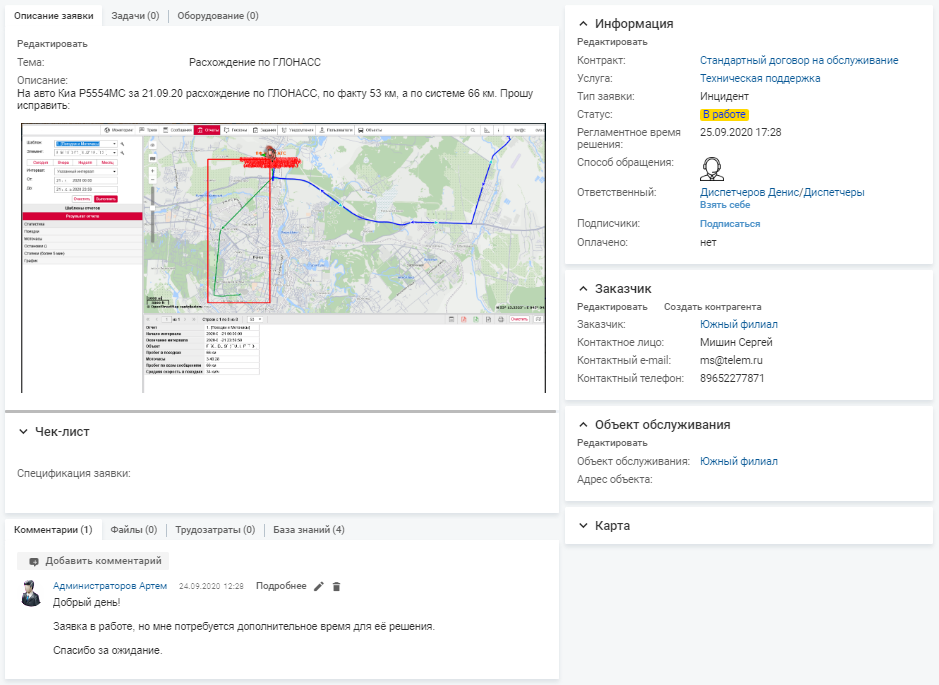This screenshot has height=685, width=939.
Task: Click Редактировать in the Информация panel
Action: 612,42
